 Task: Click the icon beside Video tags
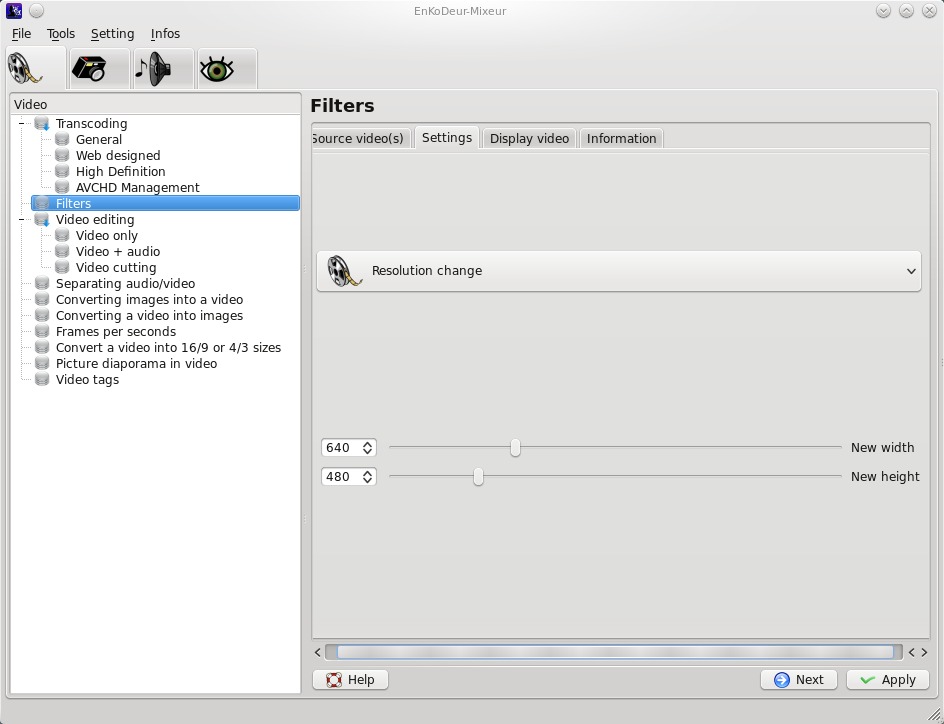point(42,379)
